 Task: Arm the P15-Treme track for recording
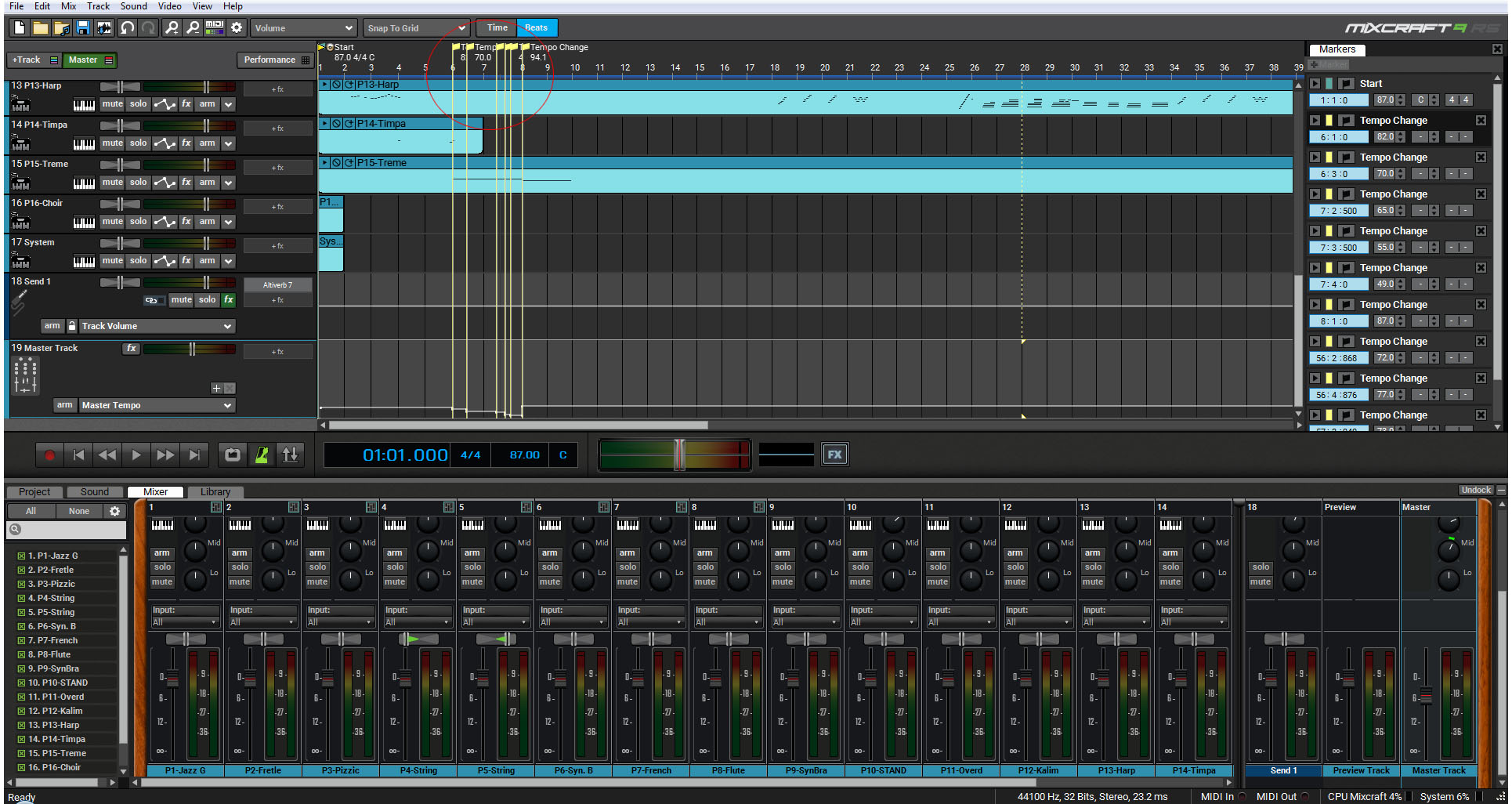[x=207, y=183]
